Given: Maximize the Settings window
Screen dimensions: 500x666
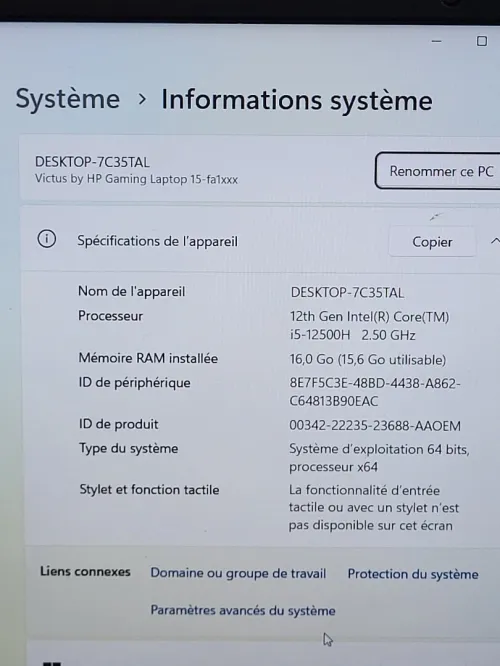Looking at the screenshot, I should (x=482, y=41).
